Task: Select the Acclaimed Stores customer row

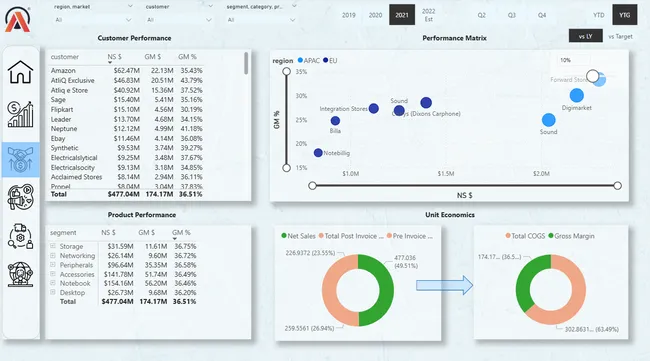Action: [126, 177]
